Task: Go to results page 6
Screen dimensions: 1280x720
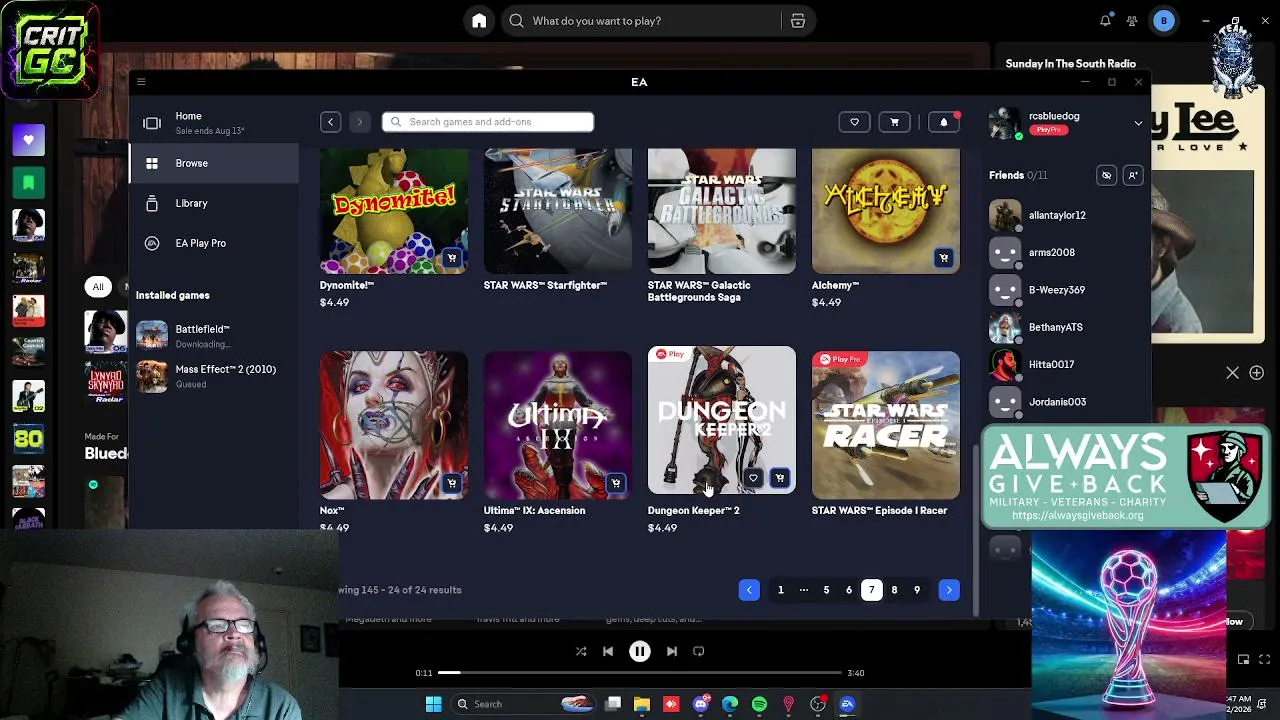Action: coord(849,590)
